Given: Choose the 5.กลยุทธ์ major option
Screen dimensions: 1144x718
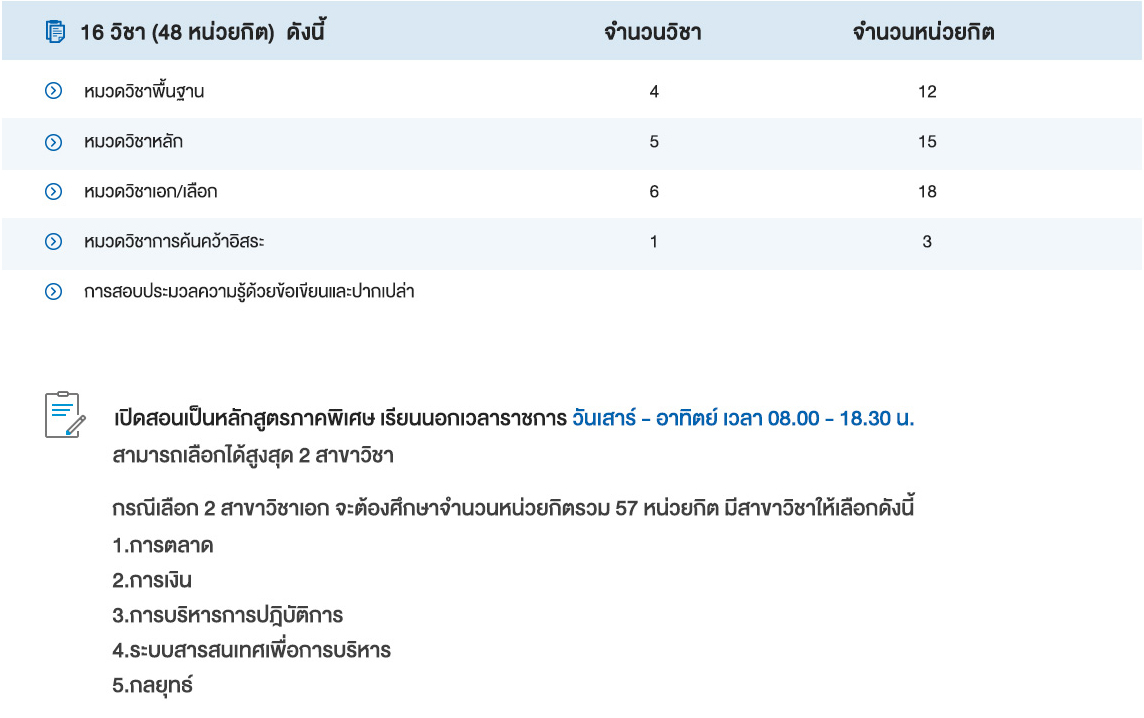Looking at the screenshot, I should tap(153, 686).
